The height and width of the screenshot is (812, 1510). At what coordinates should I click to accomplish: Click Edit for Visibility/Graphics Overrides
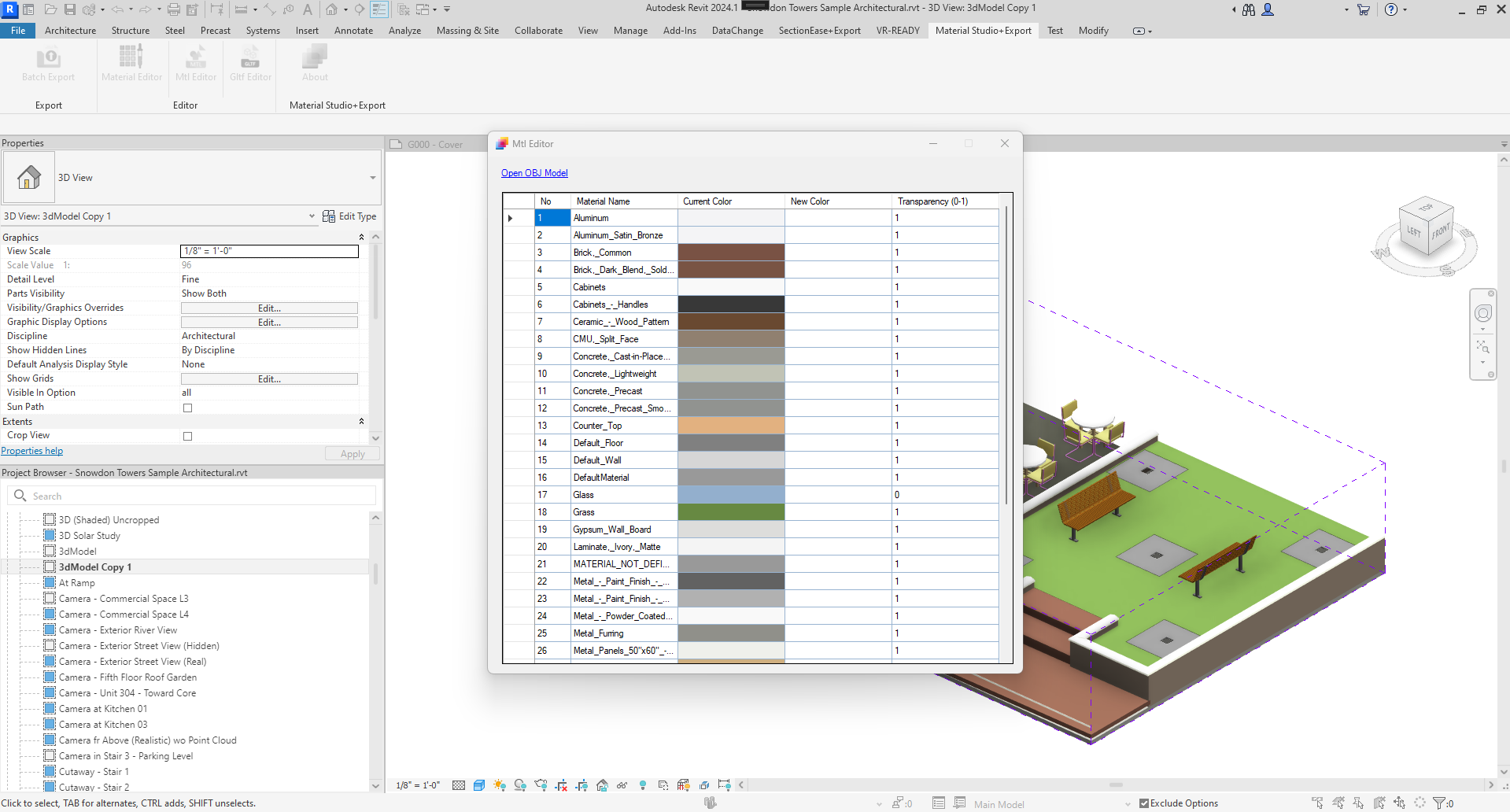coord(269,308)
